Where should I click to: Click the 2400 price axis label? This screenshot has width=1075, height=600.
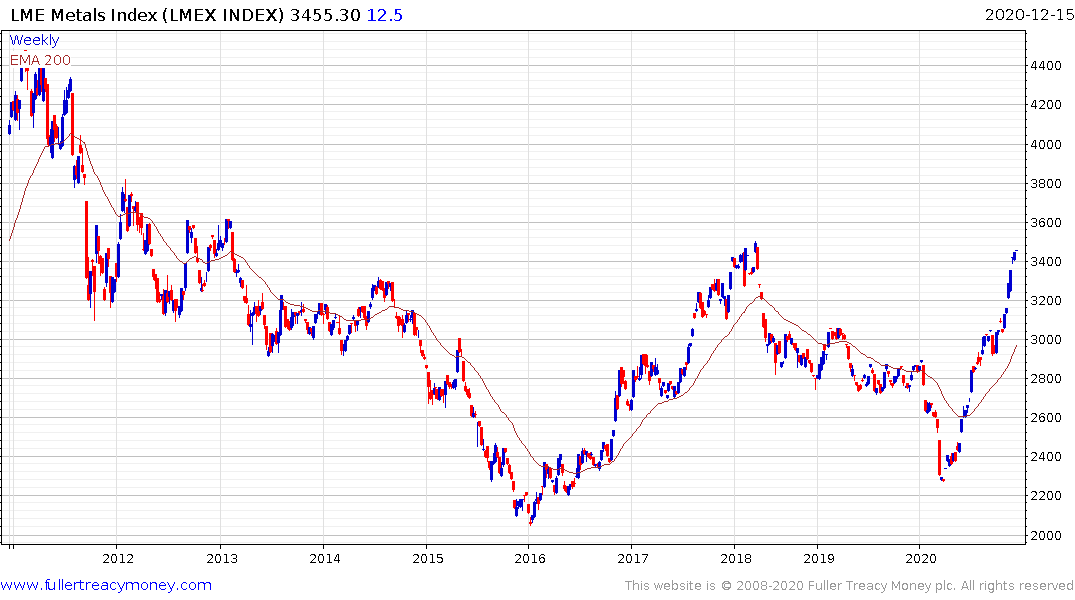pos(1046,457)
